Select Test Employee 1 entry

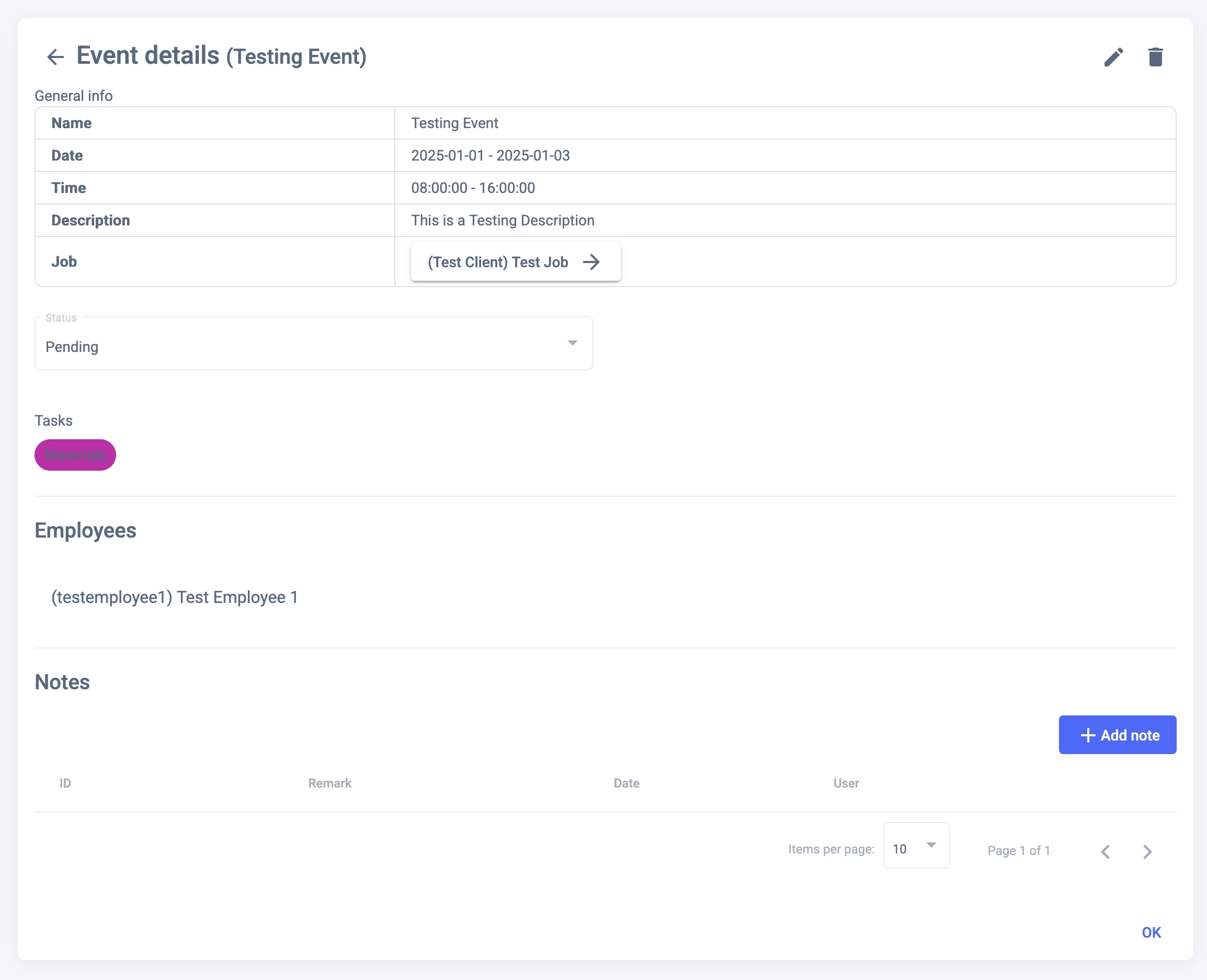175,597
